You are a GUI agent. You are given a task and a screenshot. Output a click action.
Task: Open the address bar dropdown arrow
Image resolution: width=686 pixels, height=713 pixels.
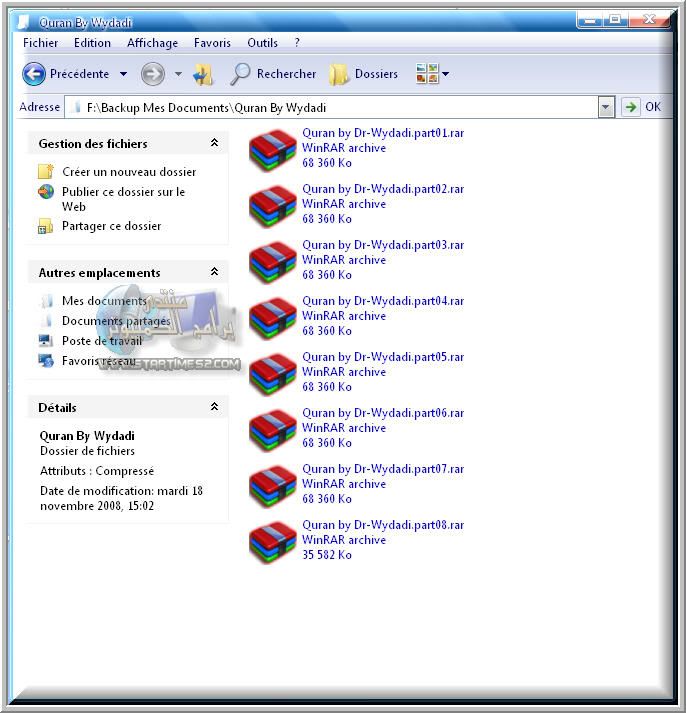click(x=606, y=107)
